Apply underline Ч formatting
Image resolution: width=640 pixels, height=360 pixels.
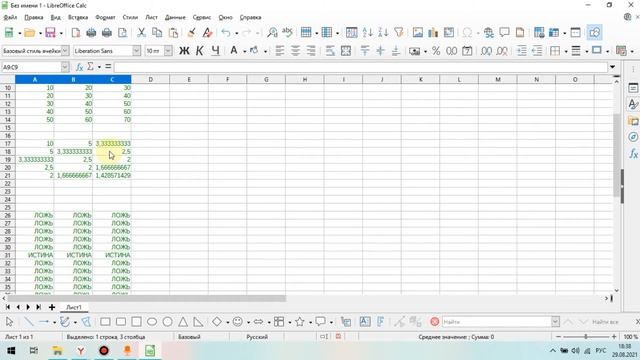click(x=216, y=51)
